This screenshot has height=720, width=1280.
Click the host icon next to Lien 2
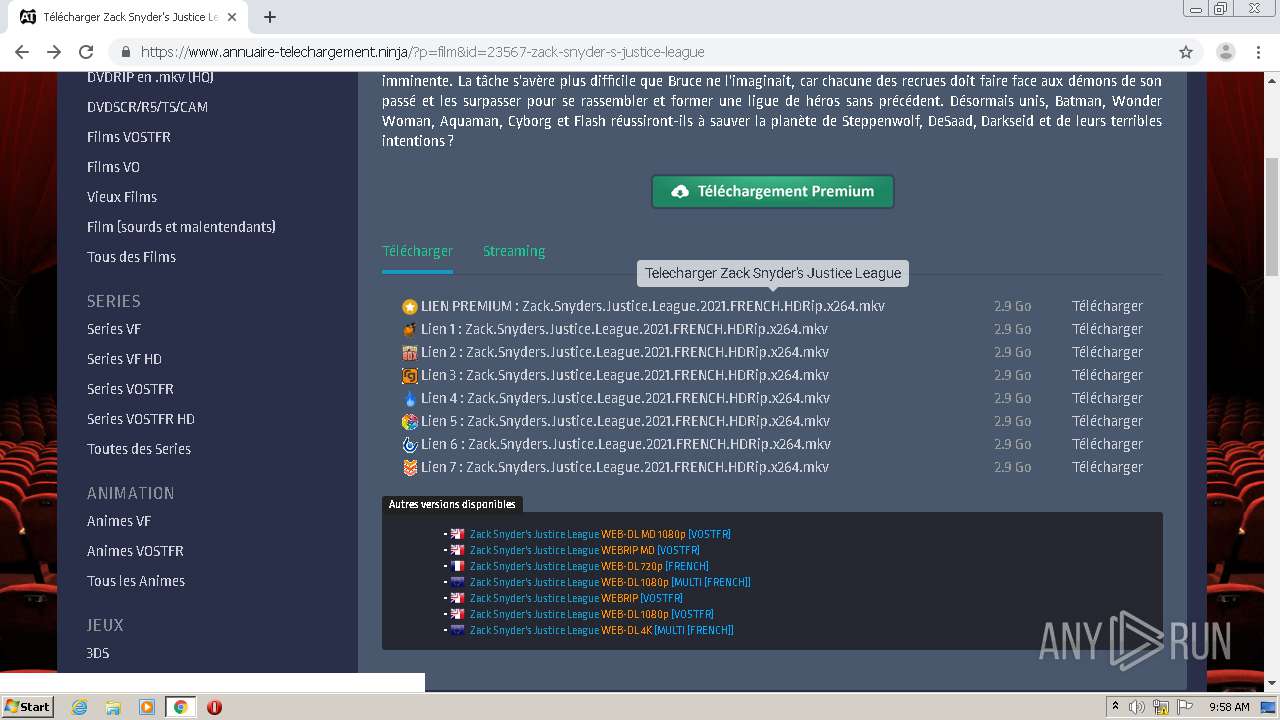(409, 353)
